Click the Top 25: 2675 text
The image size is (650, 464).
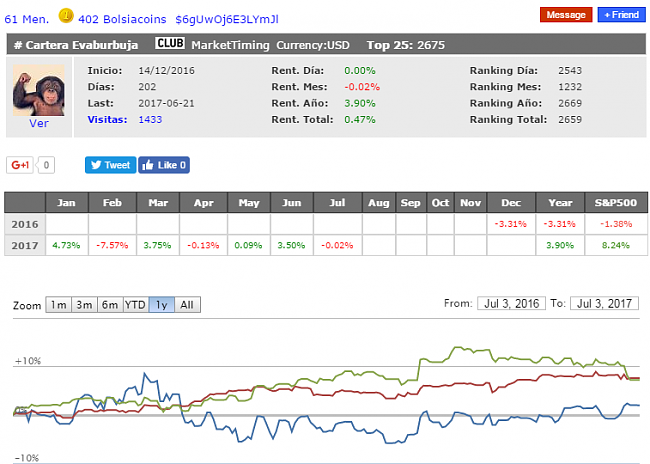405,45
